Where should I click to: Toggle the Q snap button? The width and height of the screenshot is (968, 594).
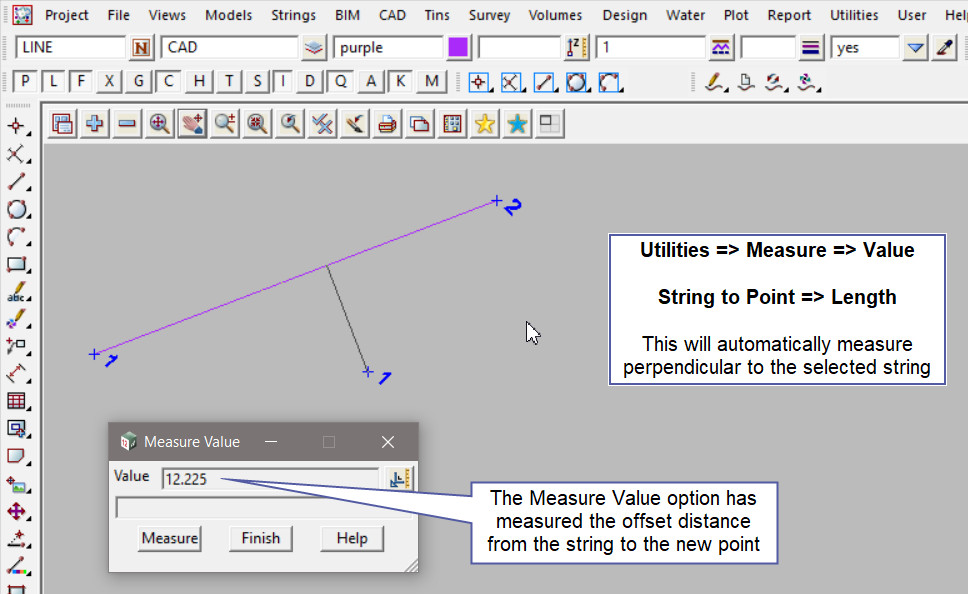(341, 82)
